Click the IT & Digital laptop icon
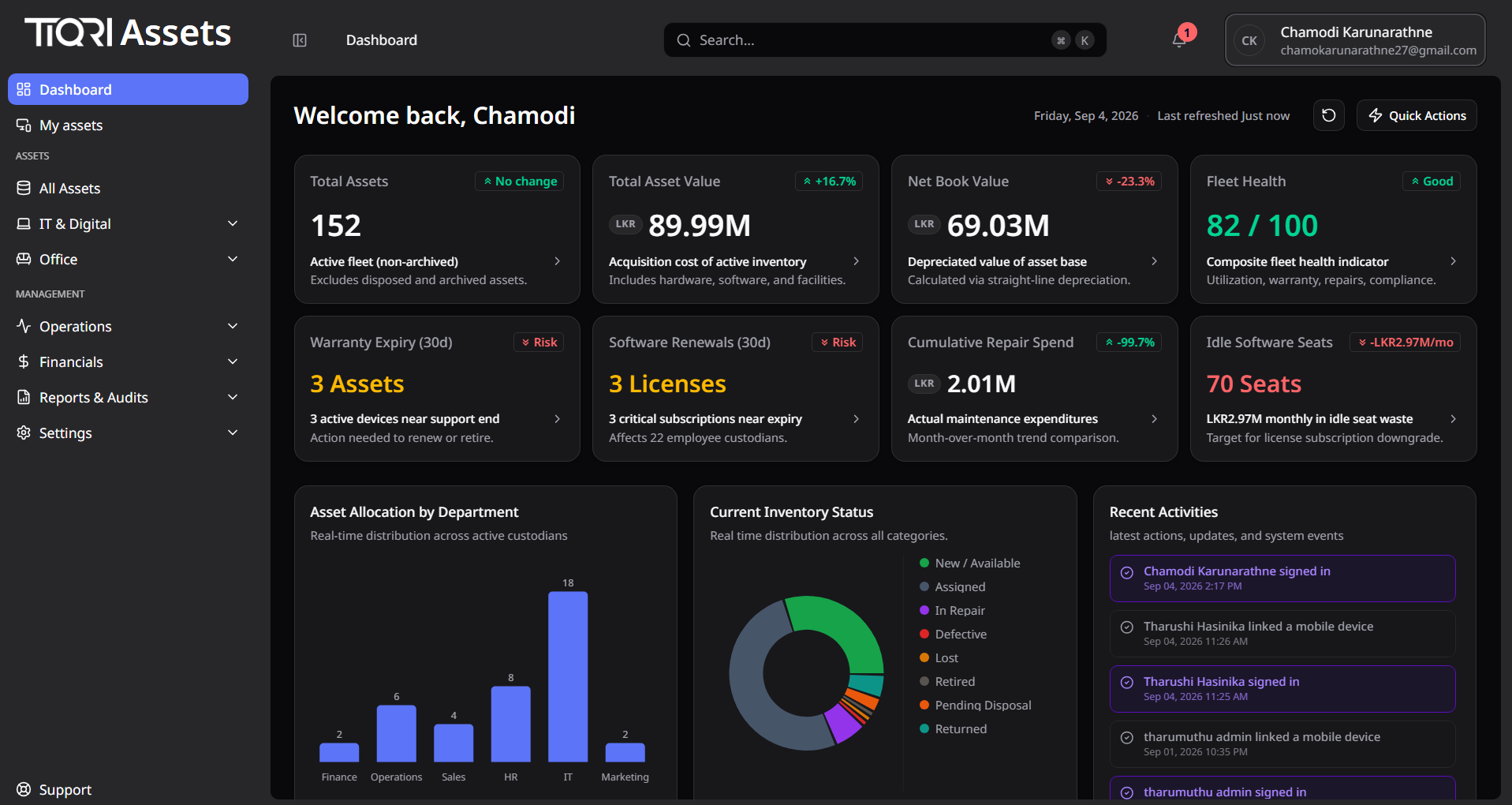1512x805 pixels. [x=24, y=223]
